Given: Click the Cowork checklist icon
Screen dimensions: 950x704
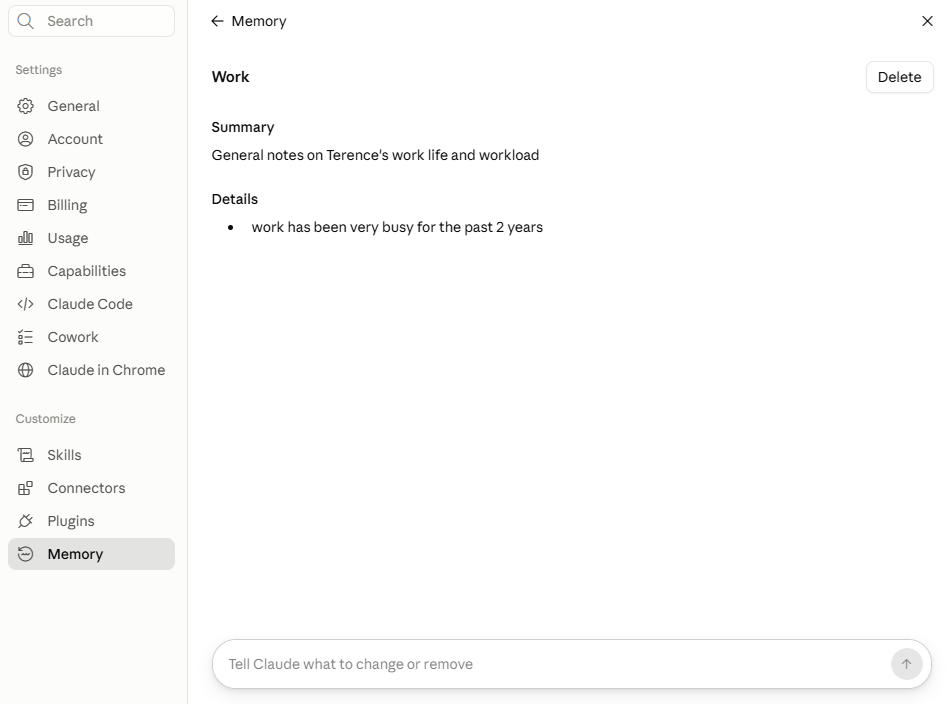Looking at the screenshot, I should [25, 337].
